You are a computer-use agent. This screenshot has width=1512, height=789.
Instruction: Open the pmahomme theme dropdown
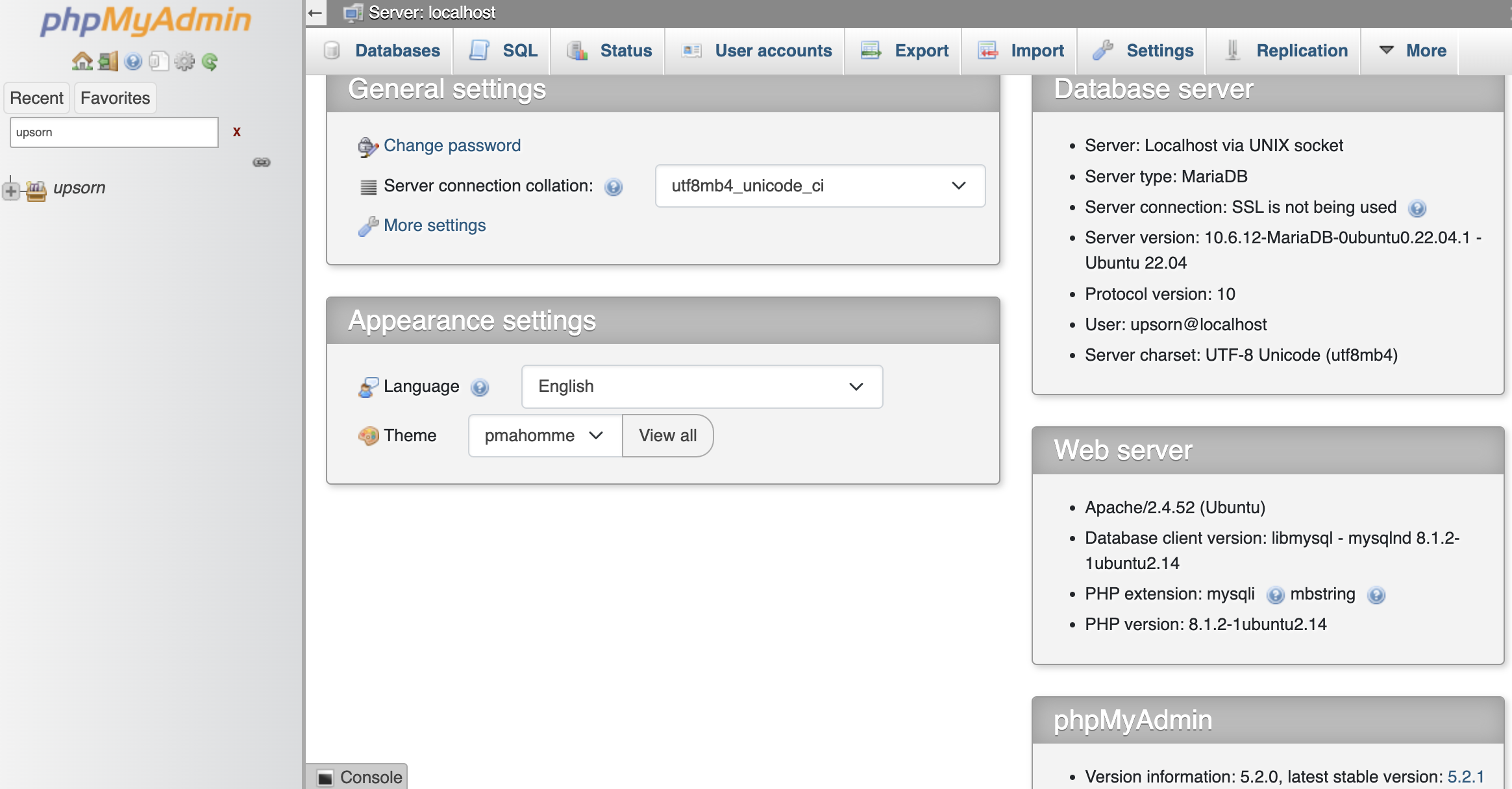point(545,435)
